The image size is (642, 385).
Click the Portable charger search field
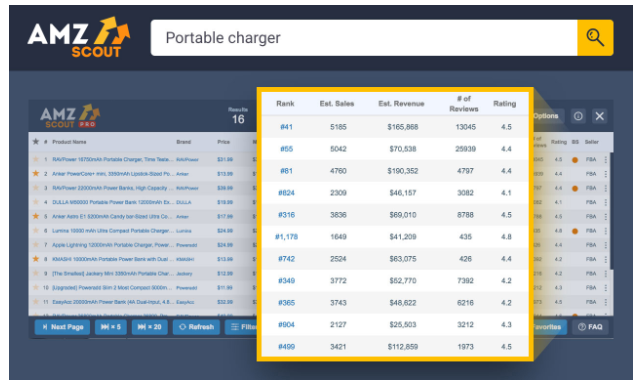tap(364, 38)
